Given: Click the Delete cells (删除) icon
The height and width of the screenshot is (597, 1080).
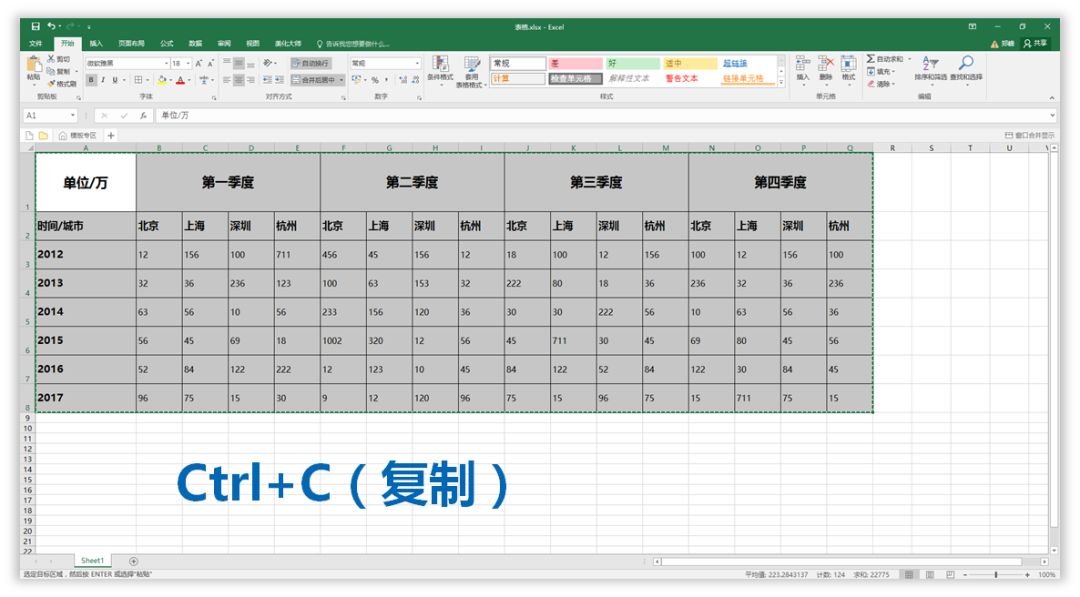Looking at the screenshot, I should 825,63.
